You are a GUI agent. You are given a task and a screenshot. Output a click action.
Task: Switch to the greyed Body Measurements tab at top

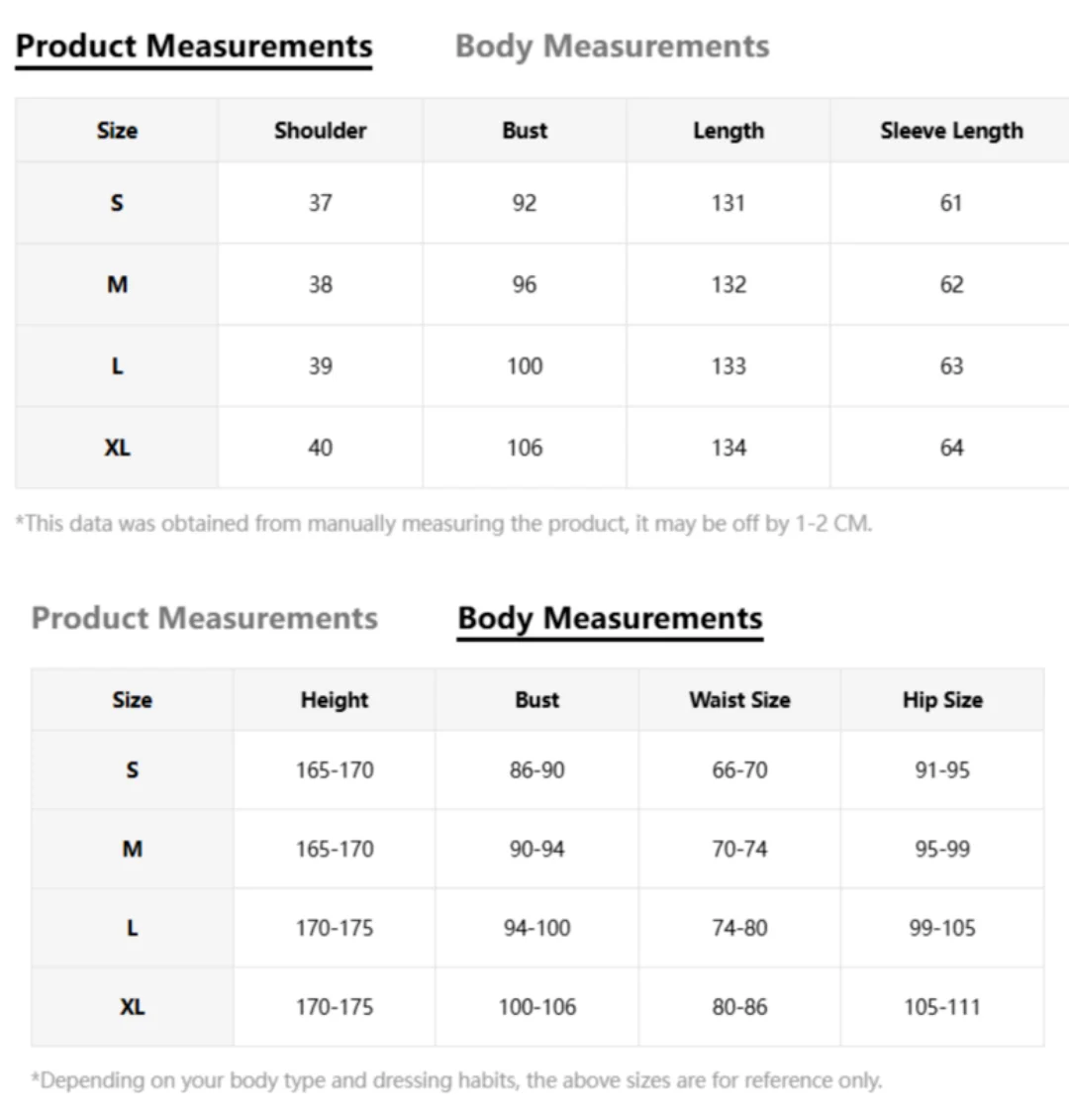click(x=613, y=47)
